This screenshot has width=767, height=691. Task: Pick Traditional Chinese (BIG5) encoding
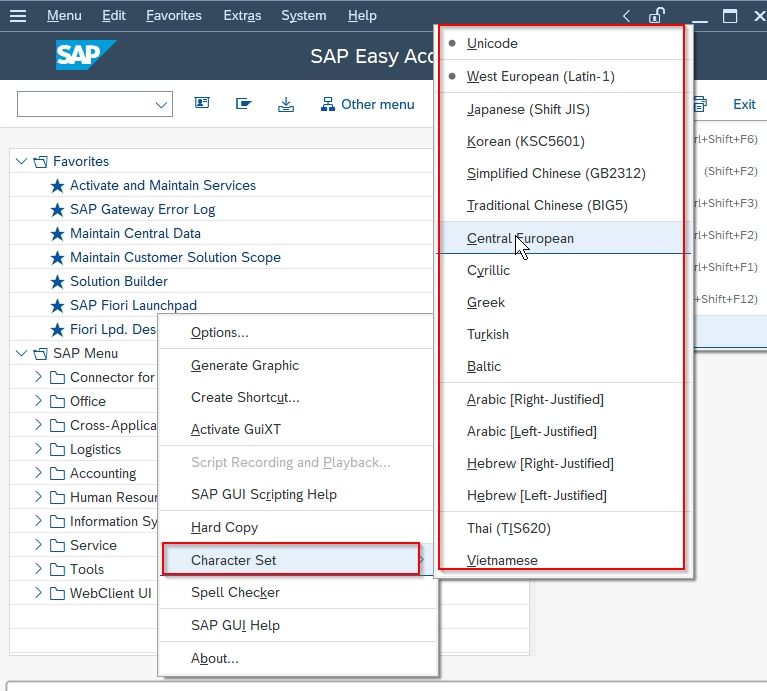click(562, 205)
